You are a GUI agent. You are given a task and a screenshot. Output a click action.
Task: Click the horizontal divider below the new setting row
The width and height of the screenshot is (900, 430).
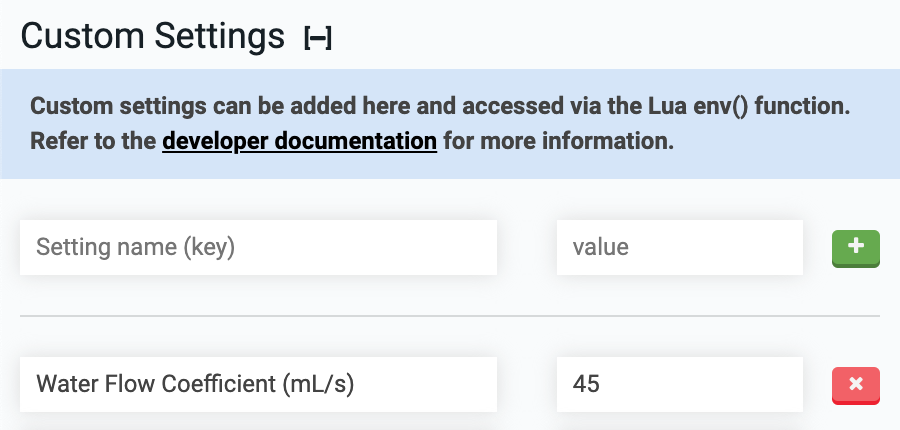449,316
